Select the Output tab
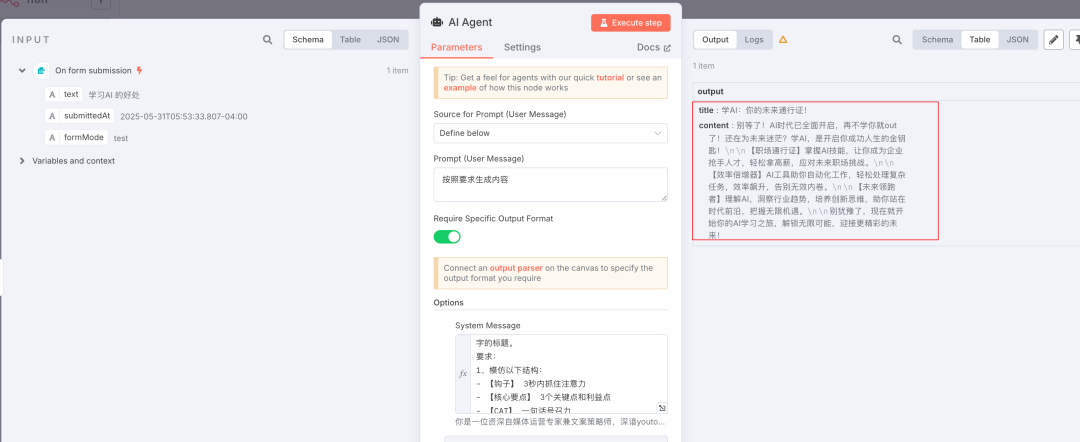Screen dimensions: 1080x442 click(x=715, y=40)
